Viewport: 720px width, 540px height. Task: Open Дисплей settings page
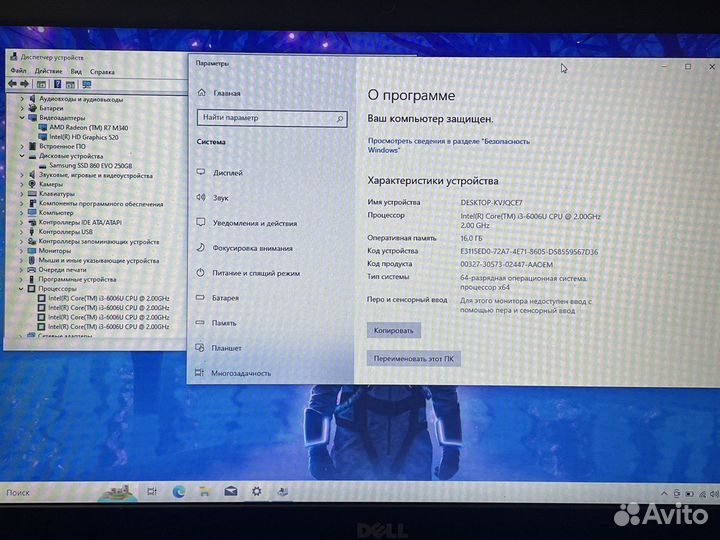point(219,173)
